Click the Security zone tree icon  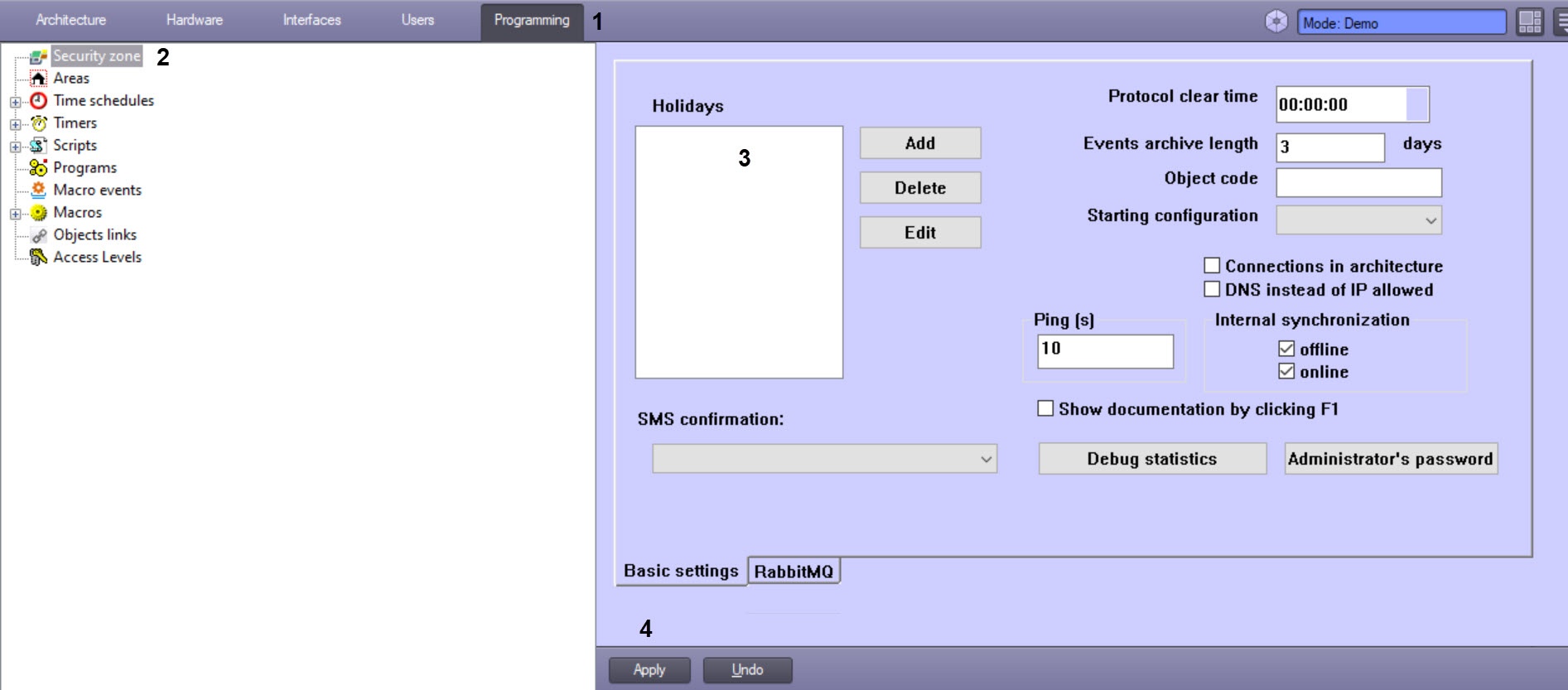click(38, 56)
